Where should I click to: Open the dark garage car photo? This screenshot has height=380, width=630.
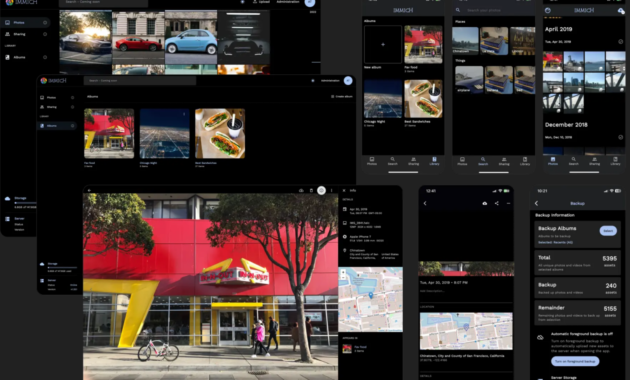(x=243, y=37)
